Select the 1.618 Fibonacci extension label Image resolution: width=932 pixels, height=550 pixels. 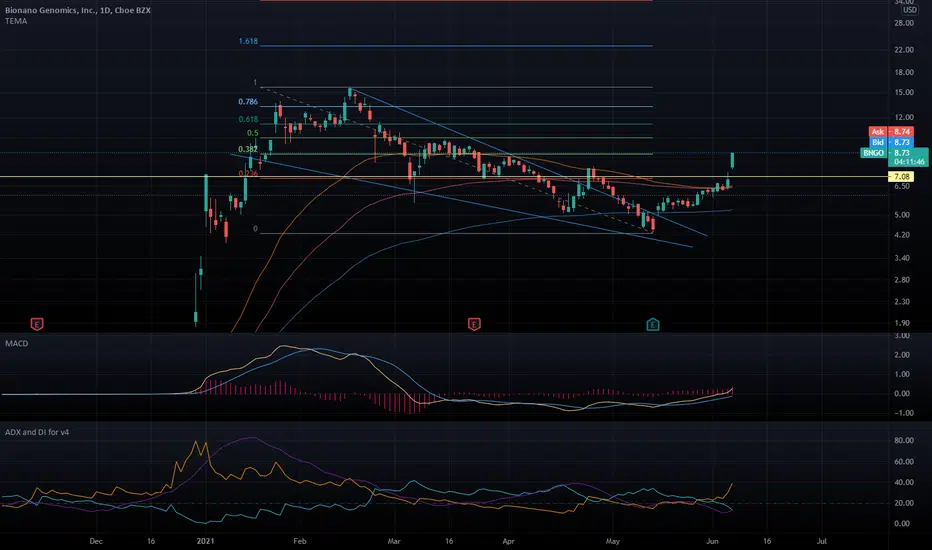click(x=248, y=41)
